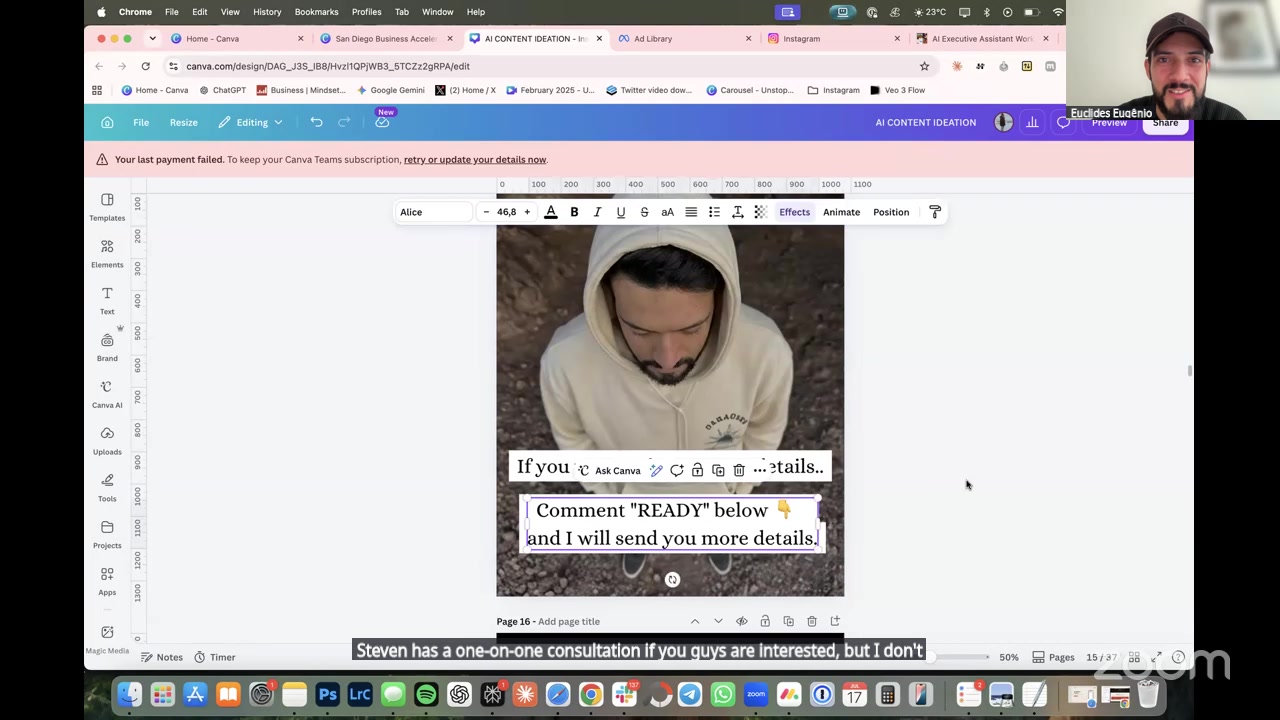Open the Apps panel
Image resolution: width=1280 pixels, height=720 pixels.
click(x=107, y=581)
